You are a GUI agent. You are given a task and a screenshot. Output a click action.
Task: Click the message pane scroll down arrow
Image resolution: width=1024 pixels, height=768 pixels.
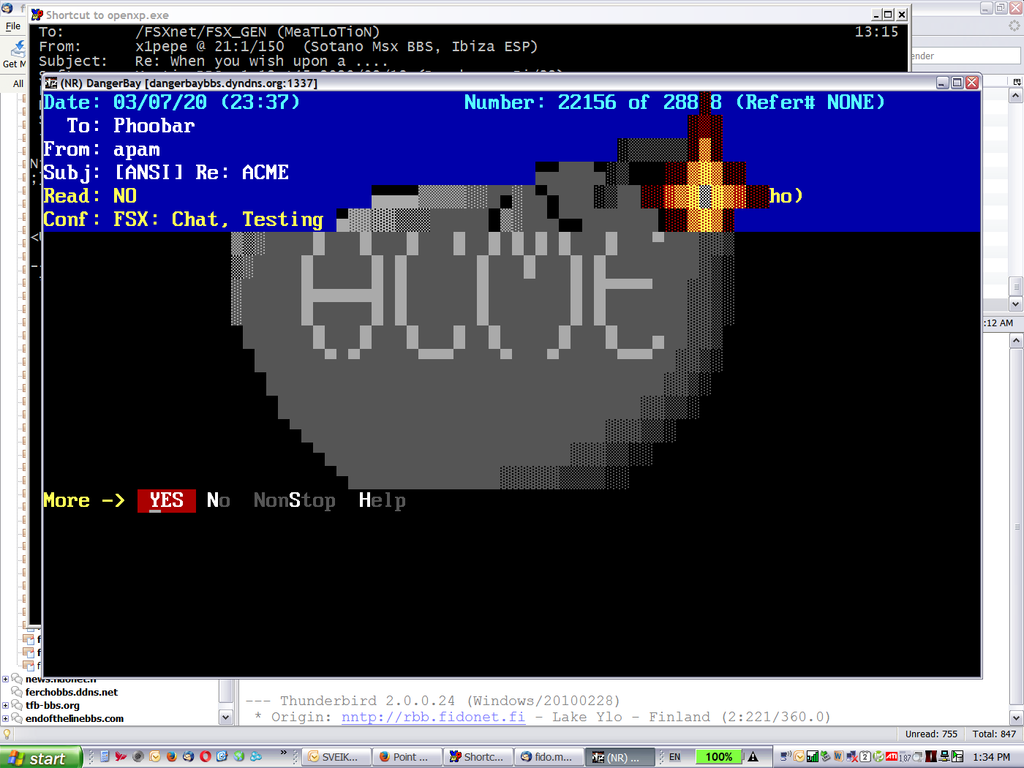tap(1016, 717)
